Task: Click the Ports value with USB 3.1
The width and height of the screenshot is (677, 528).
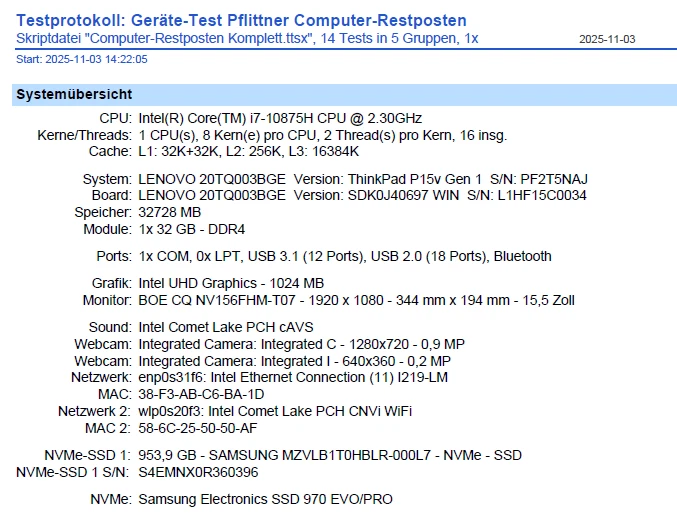Action: [x=345, y=256]
